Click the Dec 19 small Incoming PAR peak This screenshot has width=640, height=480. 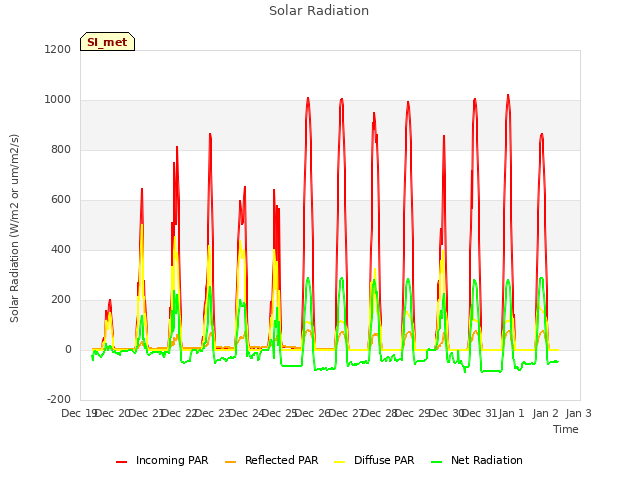109,301
